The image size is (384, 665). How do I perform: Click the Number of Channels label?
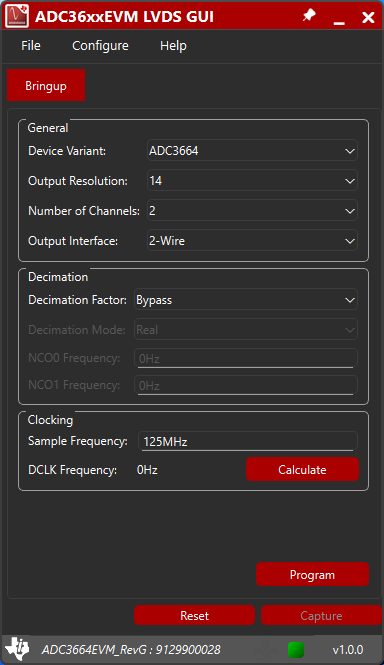point(84,211)
